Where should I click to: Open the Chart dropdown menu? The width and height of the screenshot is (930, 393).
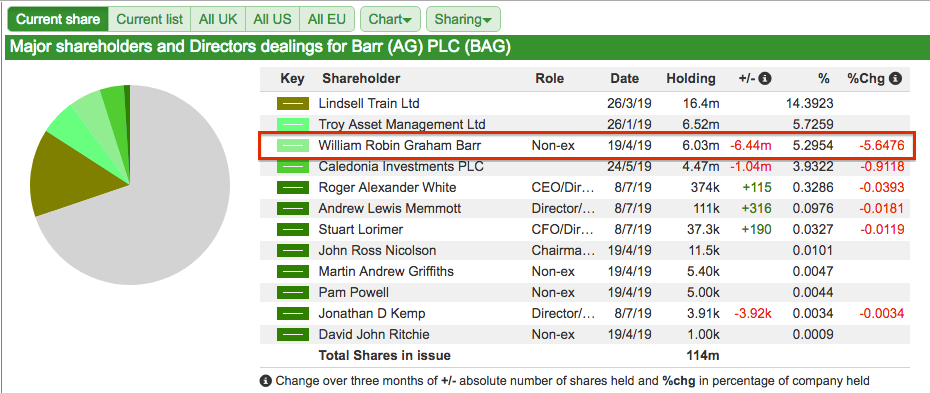(x=390, y=19)
